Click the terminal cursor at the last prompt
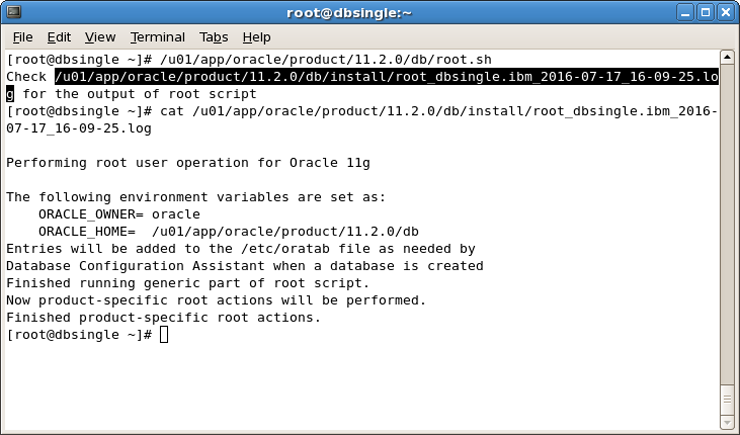Screen dimensions: 740x435 click(164, 334)
